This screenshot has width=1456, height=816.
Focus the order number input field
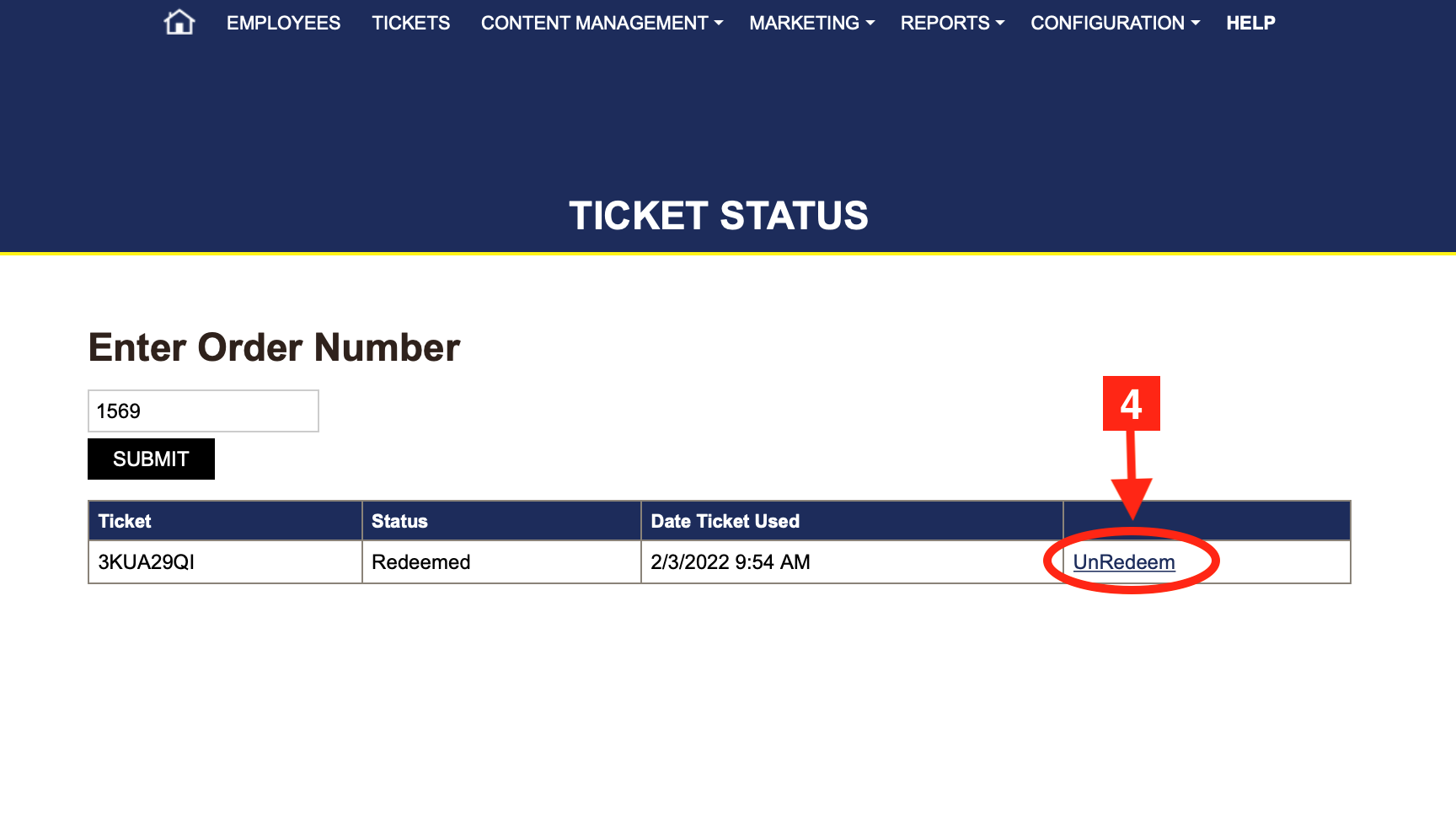point(203,411)
